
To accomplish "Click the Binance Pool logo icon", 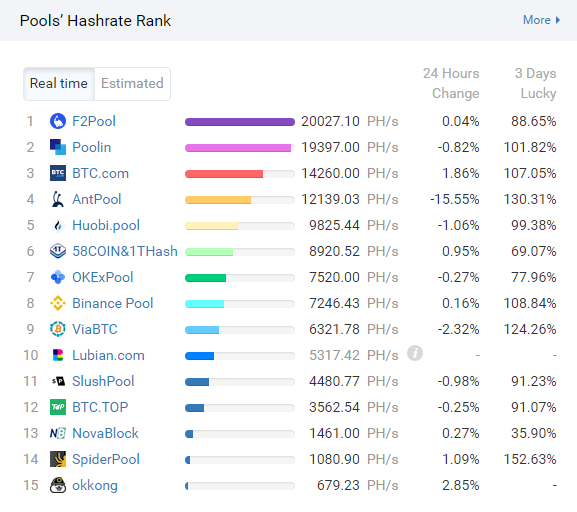I will (x=58, y=303).
